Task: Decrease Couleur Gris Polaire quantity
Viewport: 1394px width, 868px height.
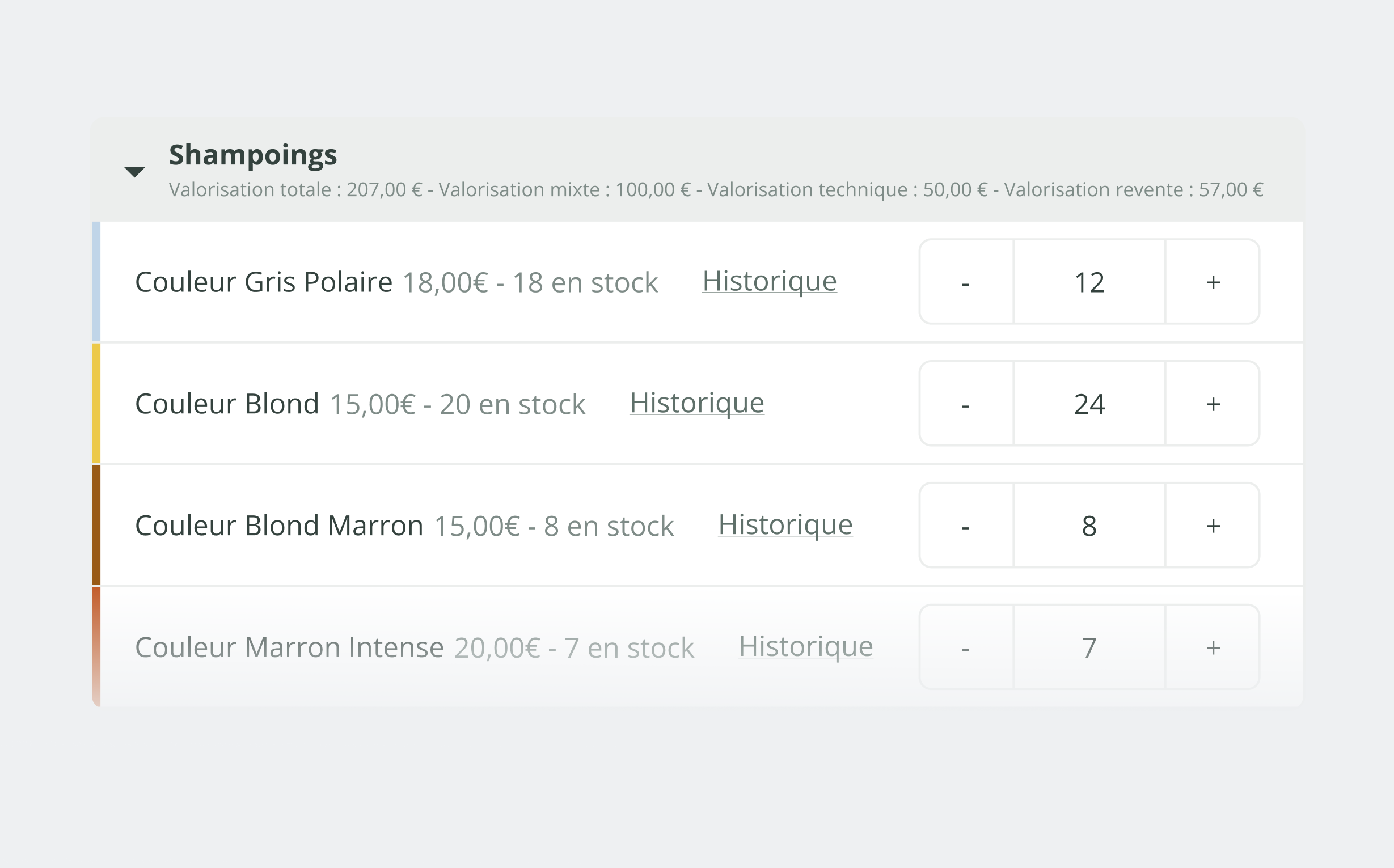Action: coord(966,282)
